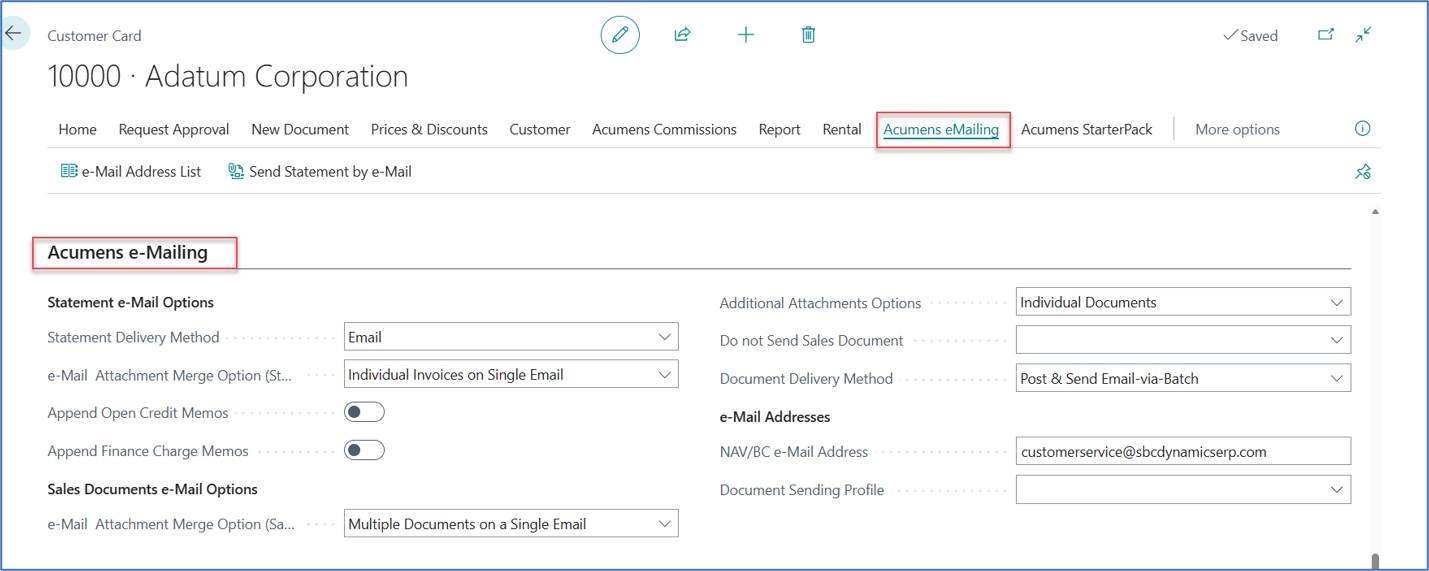Open Acumens Commissions menu
Image resolution: width=1429 pixels, height=571 pixels.
(x=664, y=129)
